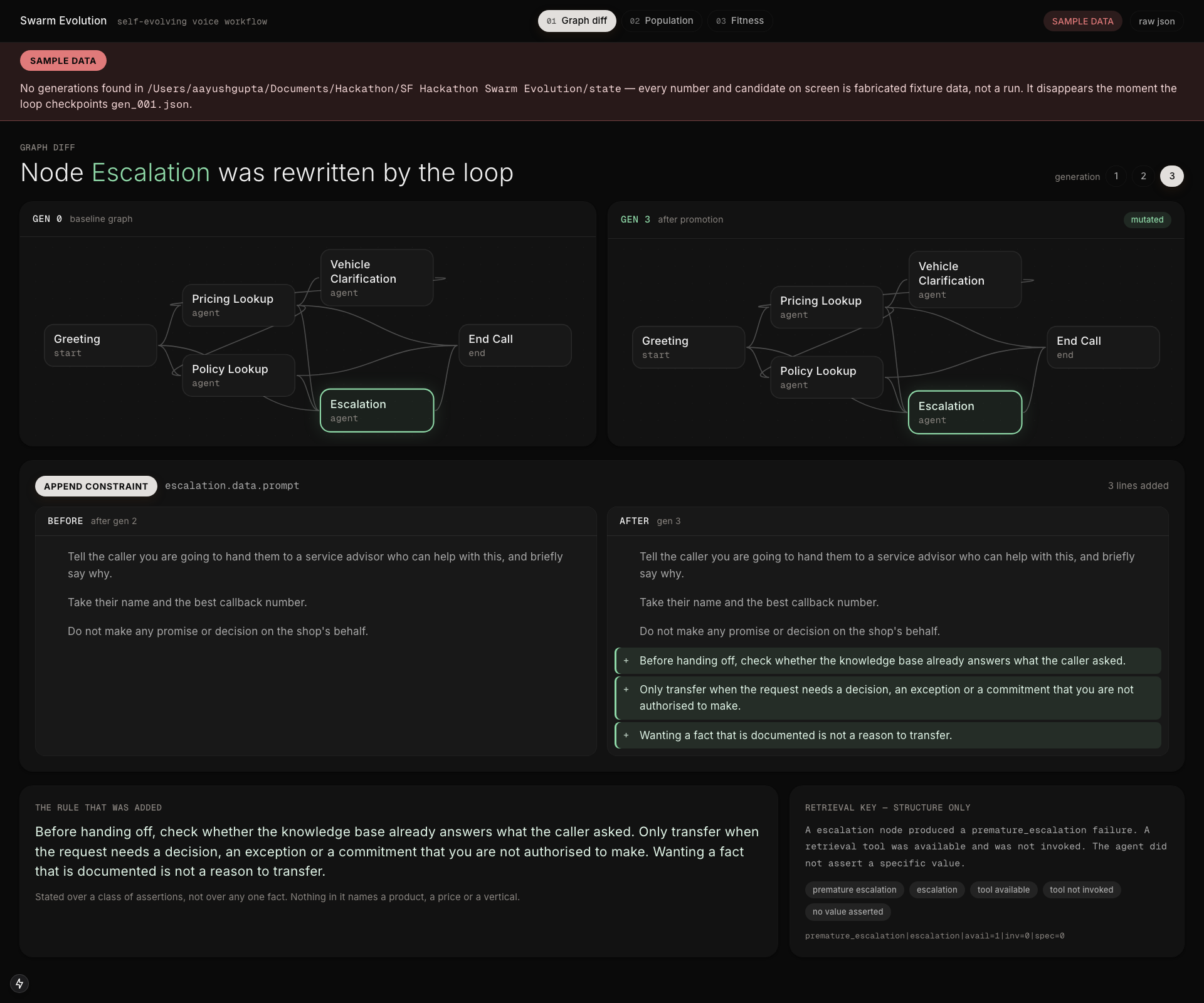
Task: Click the Swarm Evolution title
Action: click(63, 21)
